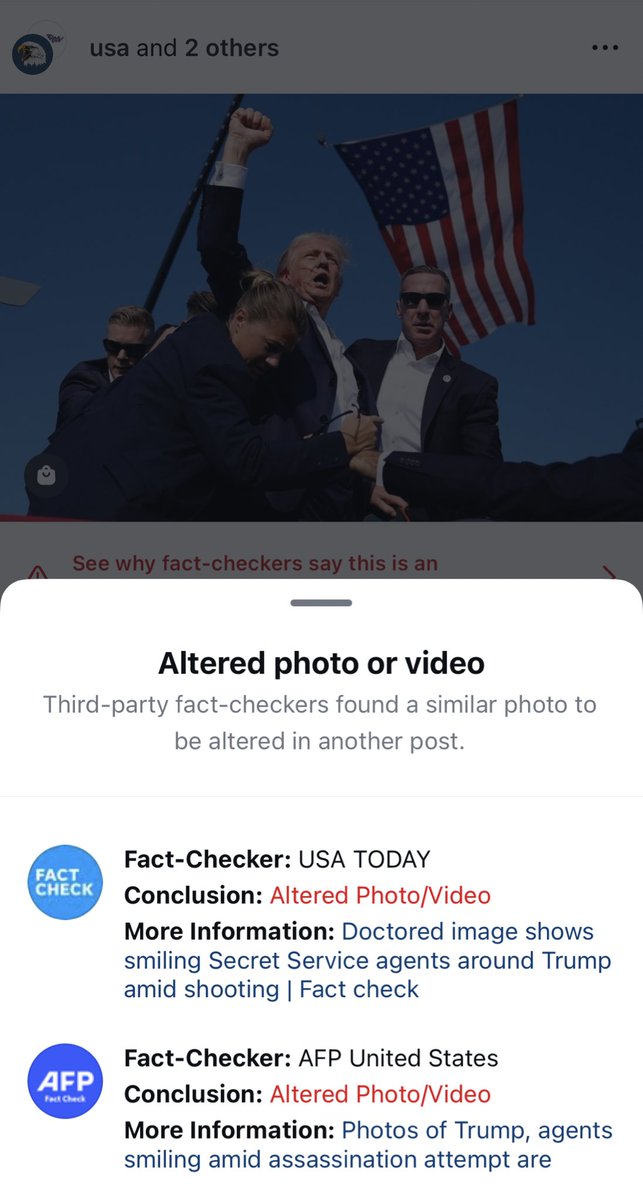Open 'See why fact-checkers say this is an' notice
Viewport: 643px width, 1200px height.
[x=255, y=563]
